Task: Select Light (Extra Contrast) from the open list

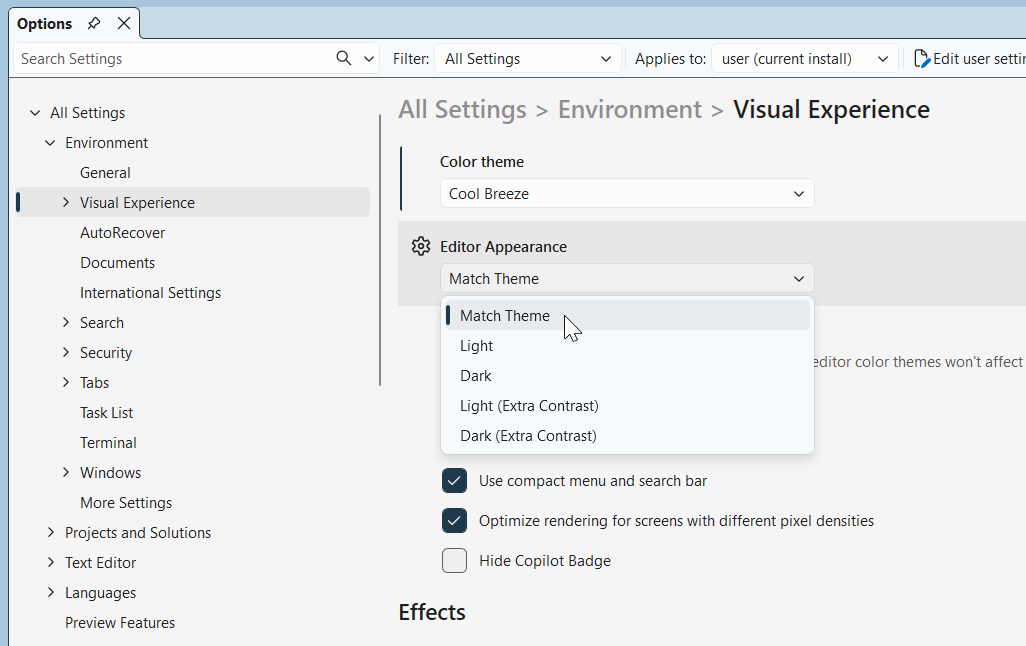Action: pyautogui.click(x=529, y=405)
